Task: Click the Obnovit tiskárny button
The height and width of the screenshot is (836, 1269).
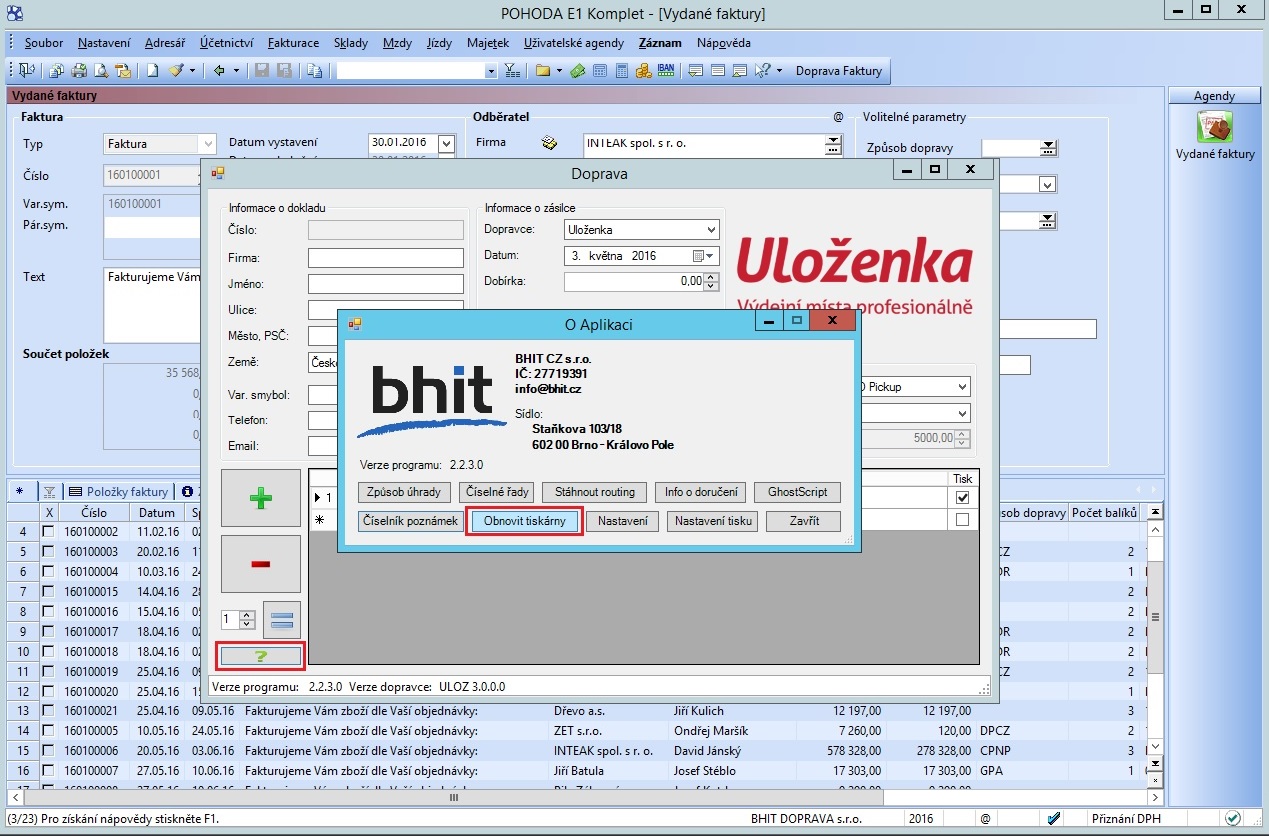Action: coord(524,521)
